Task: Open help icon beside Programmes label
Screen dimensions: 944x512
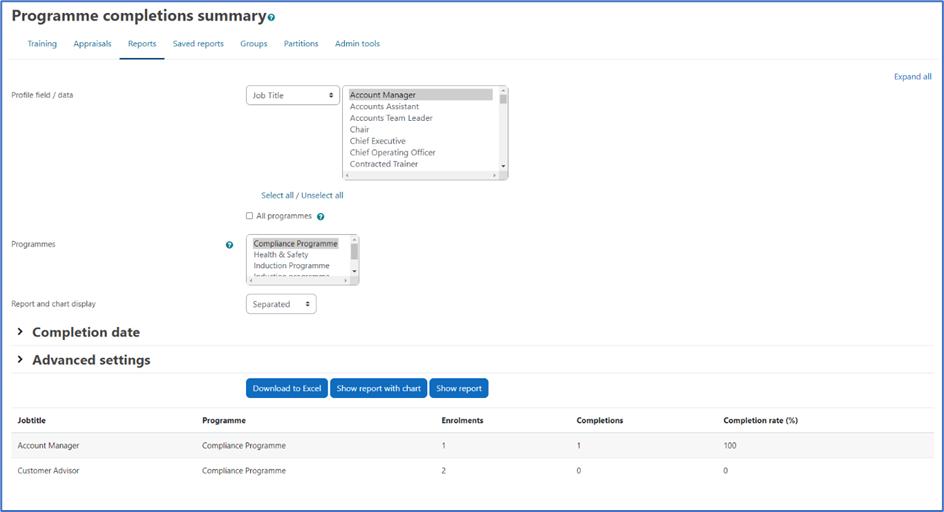Action: point(229,245)
